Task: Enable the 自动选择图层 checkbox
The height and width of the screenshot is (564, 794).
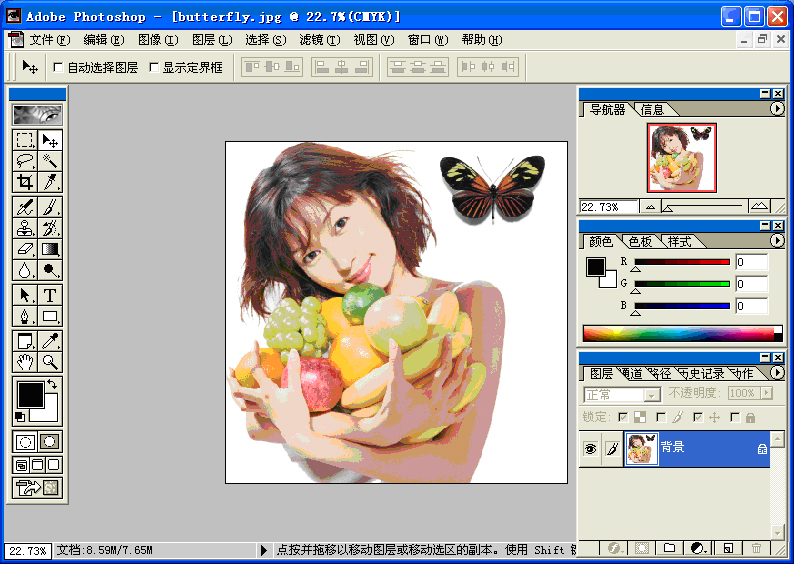Action: 58,68
